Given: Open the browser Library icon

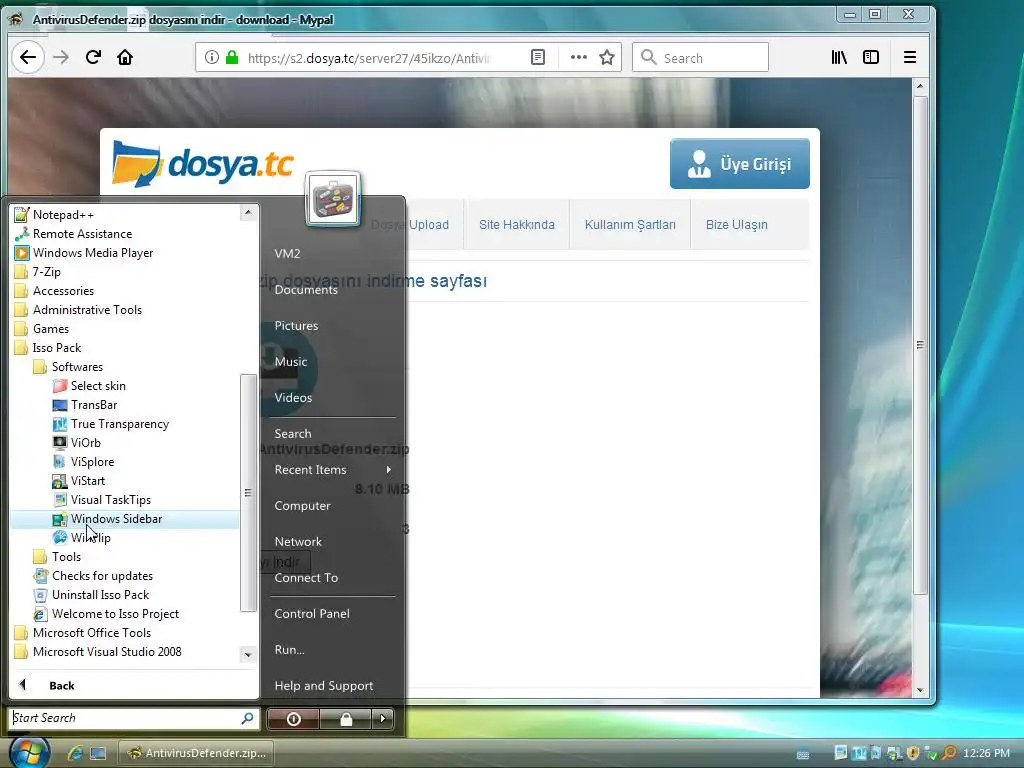Looking at the screenshot, I should (839, 57).
